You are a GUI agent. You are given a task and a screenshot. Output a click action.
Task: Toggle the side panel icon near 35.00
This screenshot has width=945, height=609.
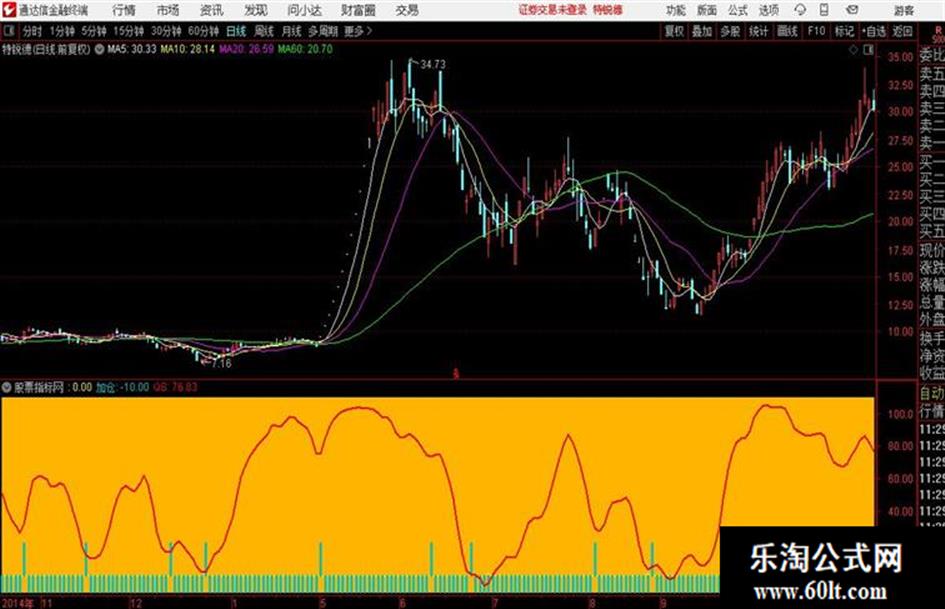(x=868, y=50)
